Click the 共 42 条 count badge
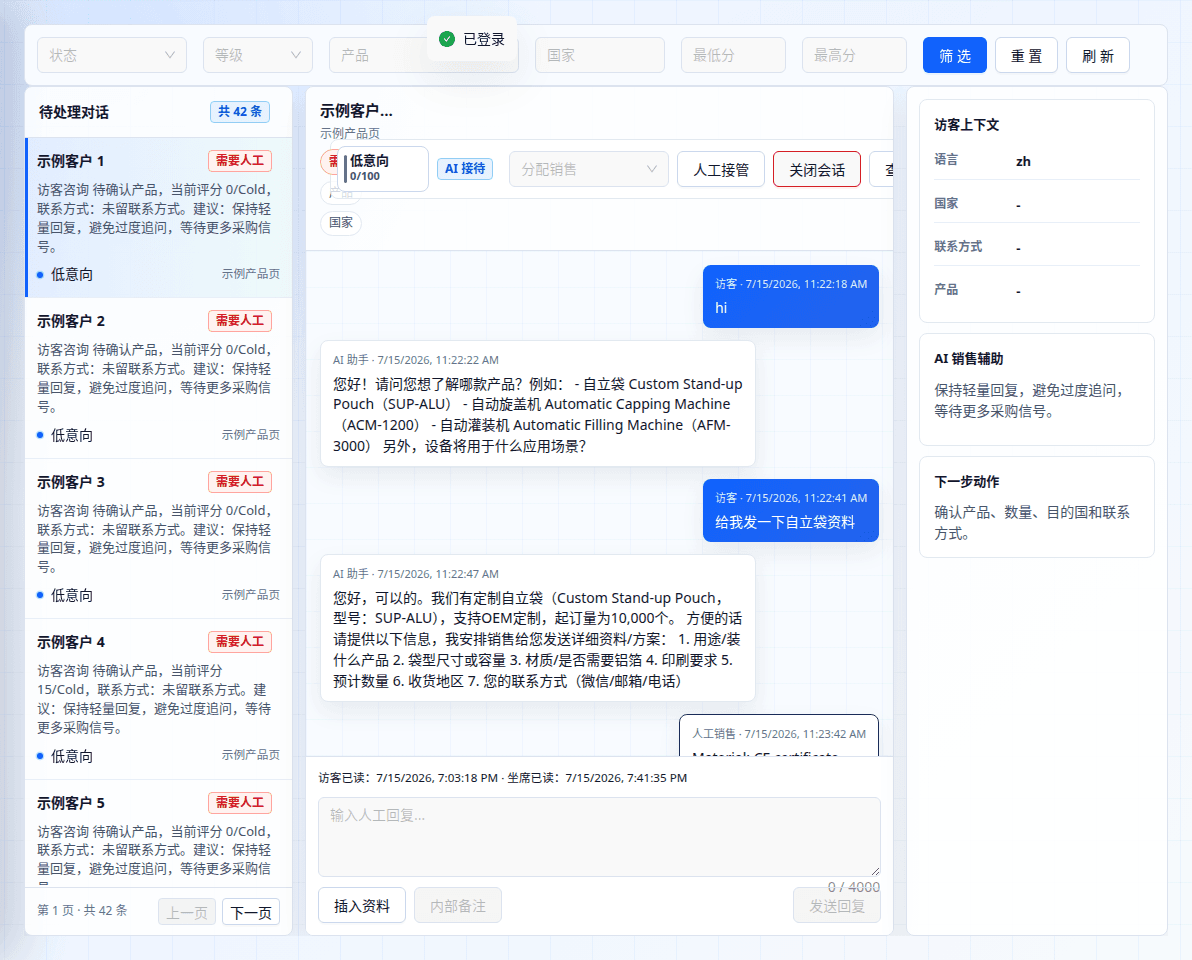Screen dimensions: 1192x960 click(x=239, y=112)
